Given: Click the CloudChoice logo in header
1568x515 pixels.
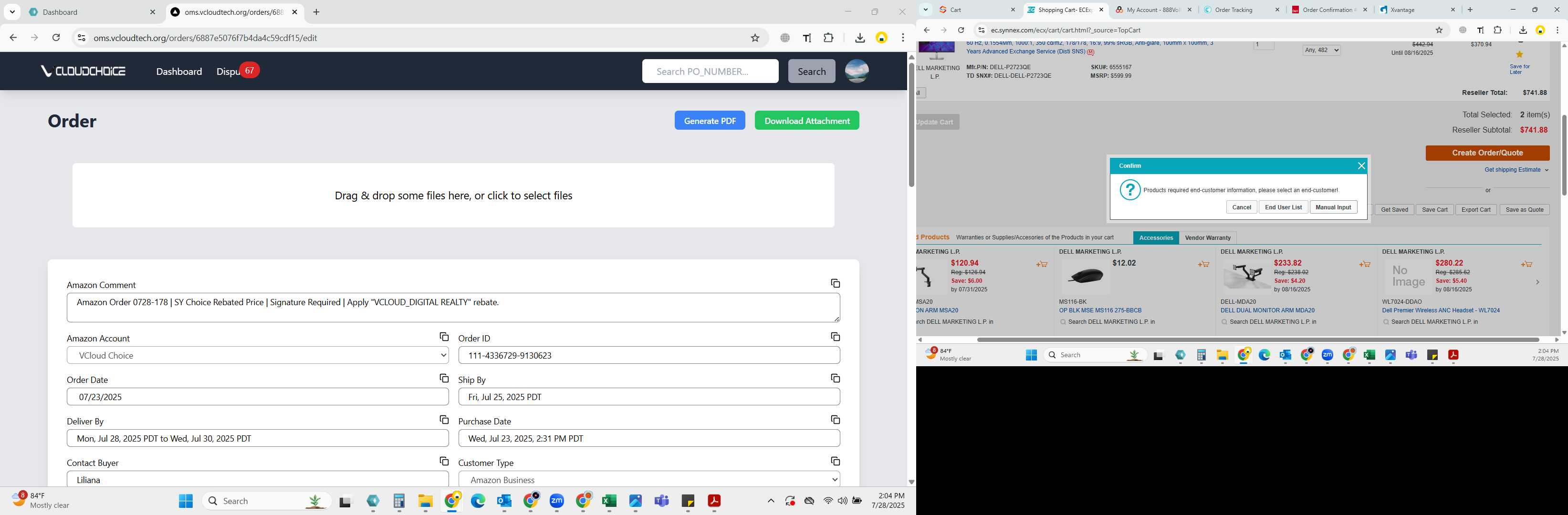Looking at the screenshot, I should (84, 71).
